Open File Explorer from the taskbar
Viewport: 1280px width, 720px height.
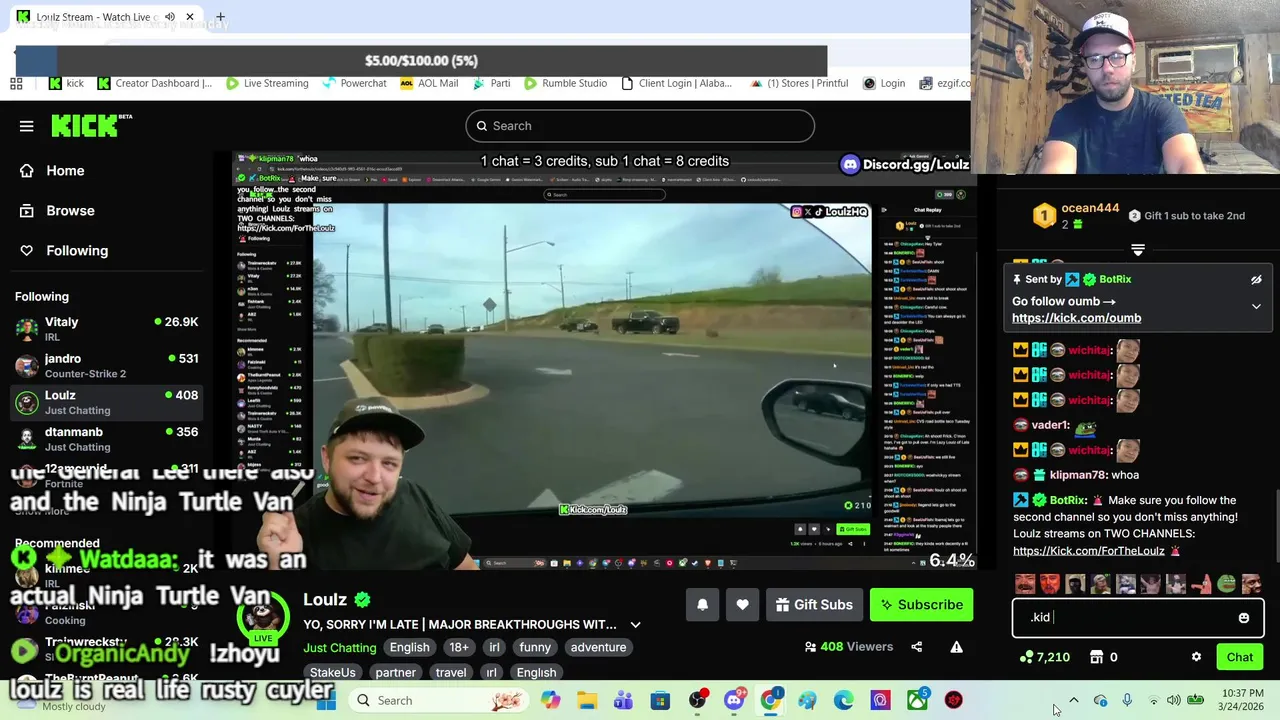pos(587,701)
